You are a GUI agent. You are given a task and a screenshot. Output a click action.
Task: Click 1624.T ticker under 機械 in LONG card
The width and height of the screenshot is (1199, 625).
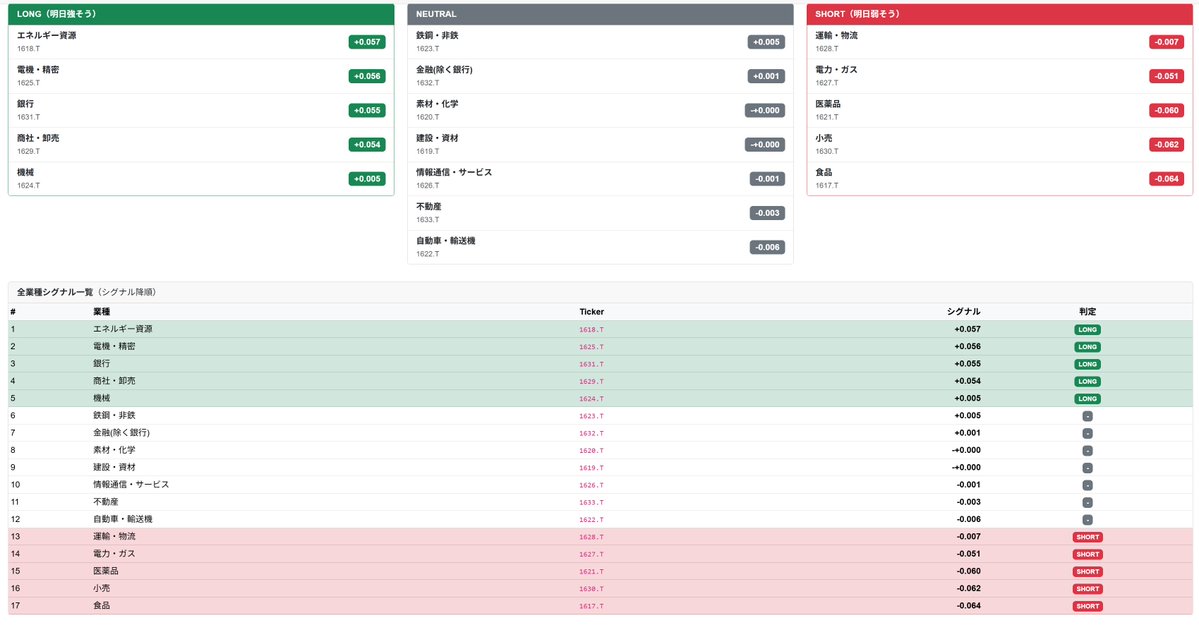pyautogui.click(x=28, y=186)
